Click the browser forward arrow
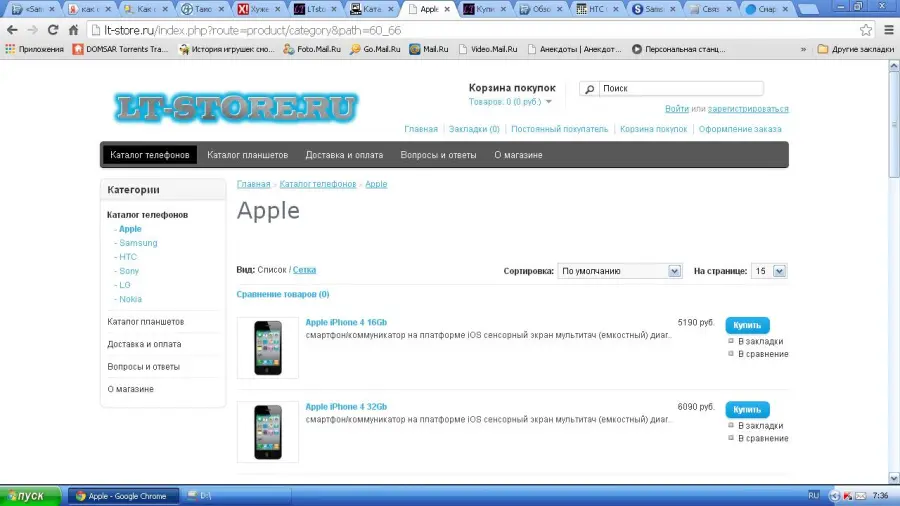Viewport: 900px width, 506px height. point(33,30)
